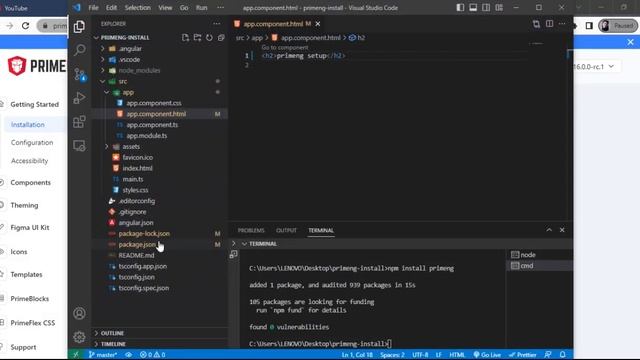This screenshot has width=640, height=360.
Task: Open Run and Debug view
Action: point(79,98)
